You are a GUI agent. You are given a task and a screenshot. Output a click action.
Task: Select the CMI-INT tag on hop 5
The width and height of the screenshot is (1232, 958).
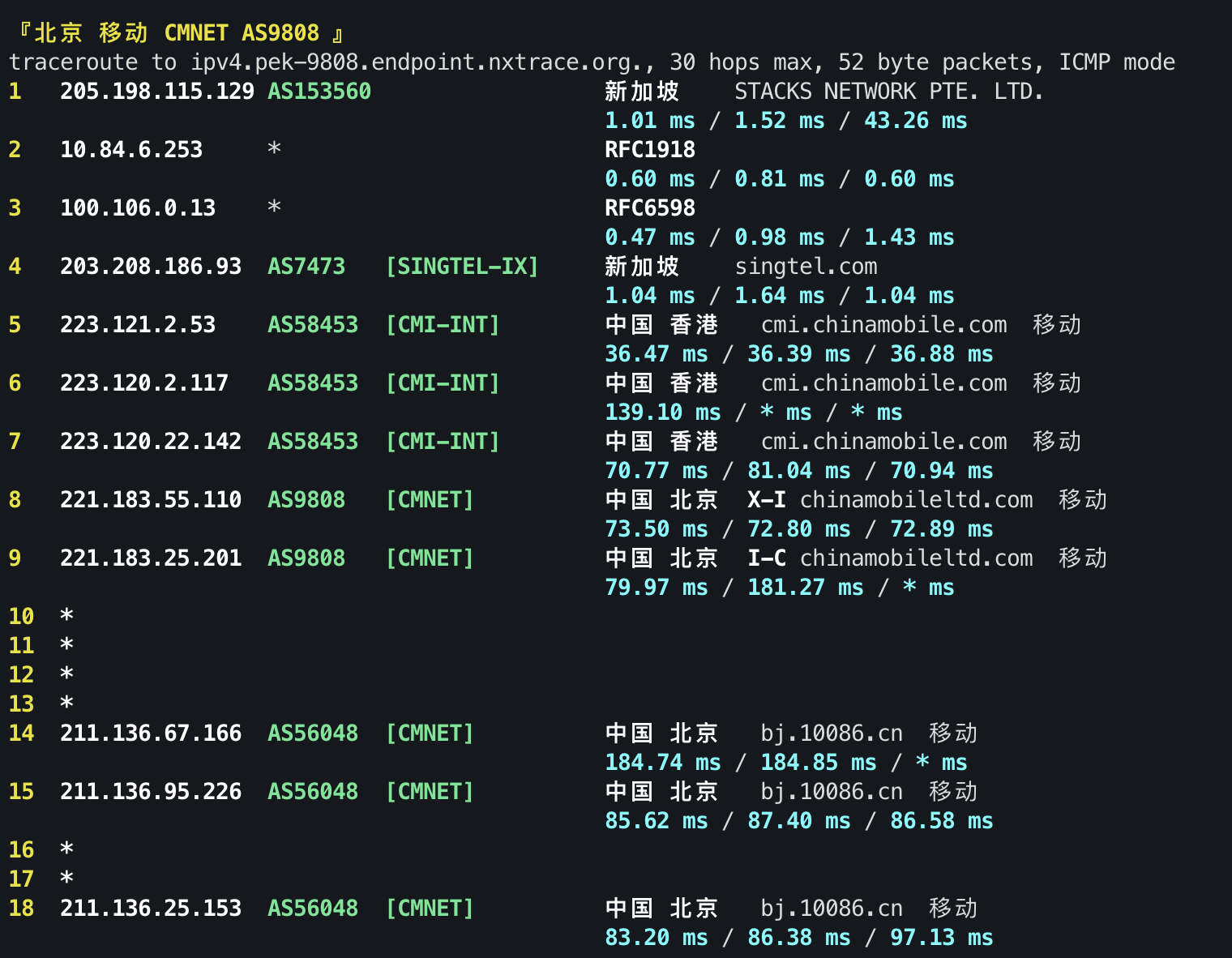point(443,324)
